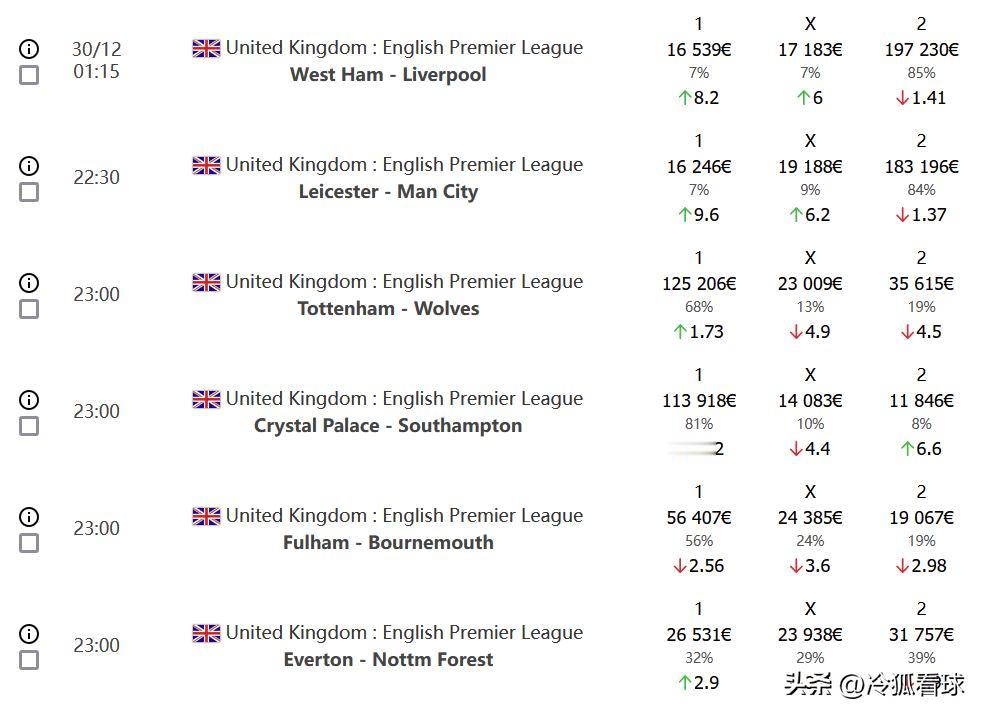Click UK flag beside West Ham match league
Screen dimensions: 985x717
pos(206,48)
